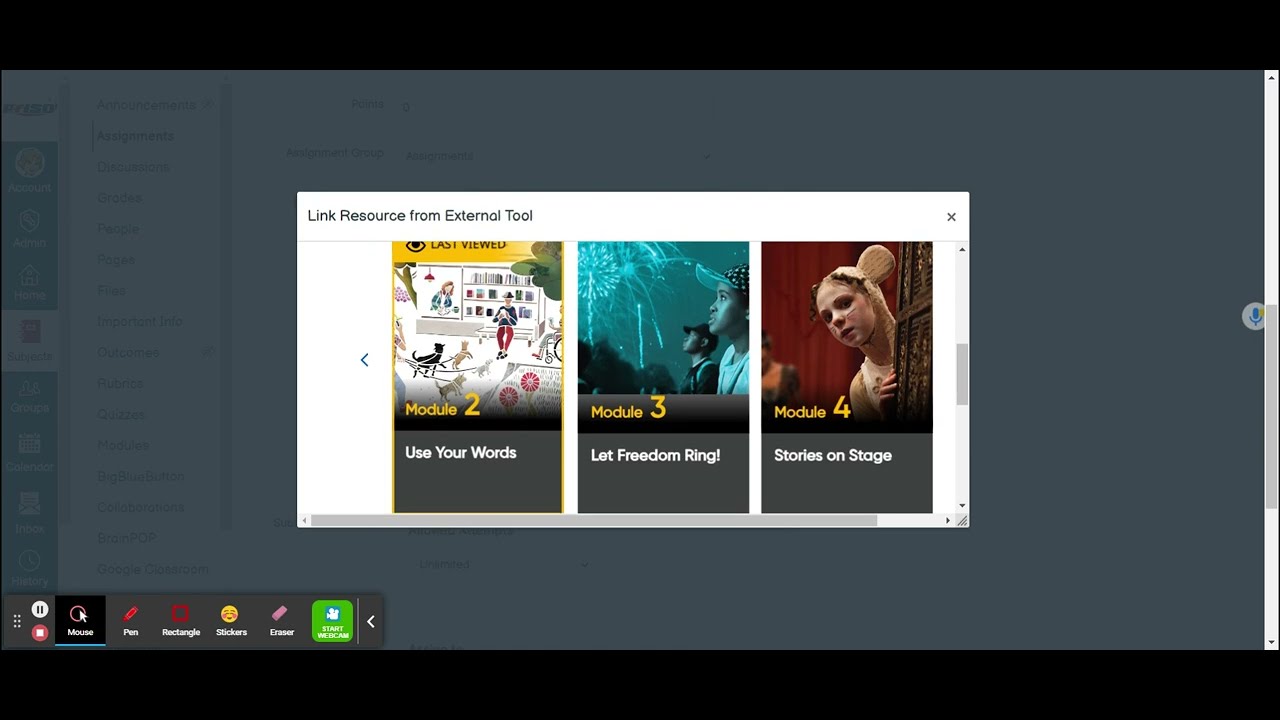Open the Stickers tool
This screenshot has width=1280, height=720.
[x=231, y=620]
